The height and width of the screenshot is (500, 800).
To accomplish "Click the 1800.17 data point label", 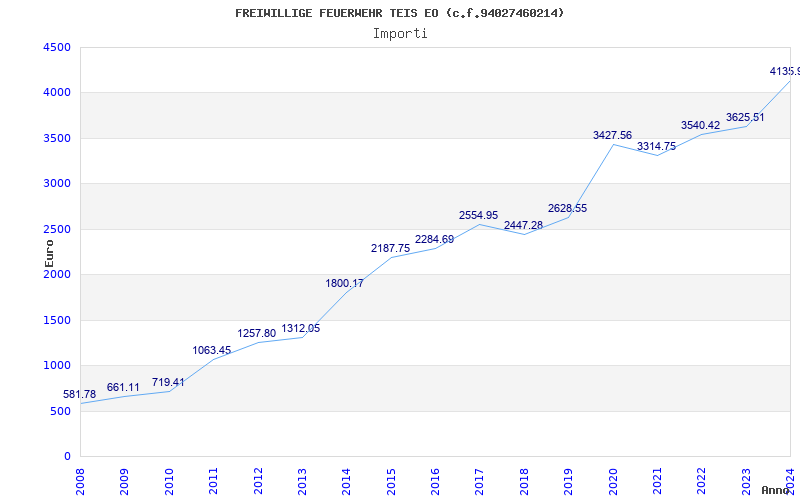I will click(x=345, y=283).
